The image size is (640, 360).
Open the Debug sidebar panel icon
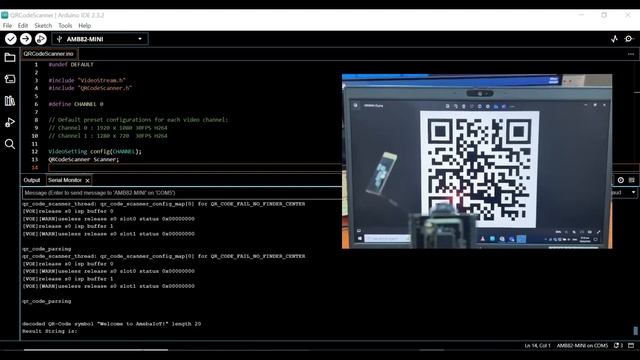[10, 122]
